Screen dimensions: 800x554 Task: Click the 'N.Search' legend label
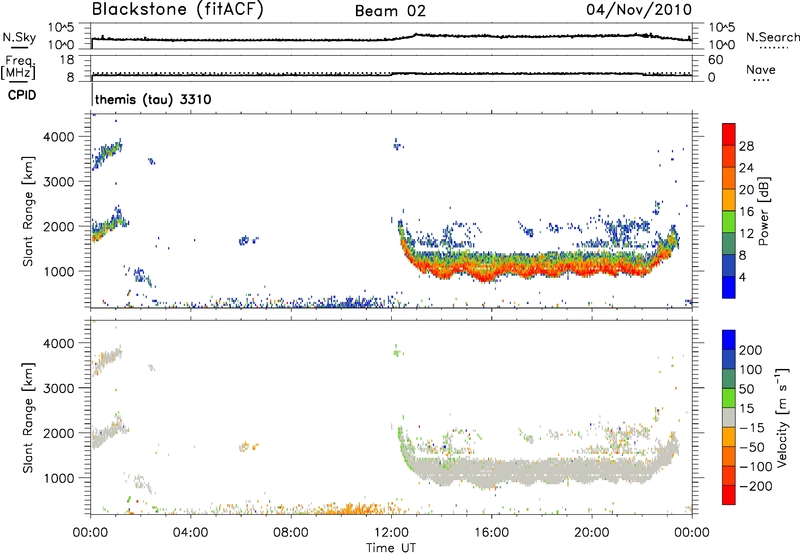[x=772, y=37]
